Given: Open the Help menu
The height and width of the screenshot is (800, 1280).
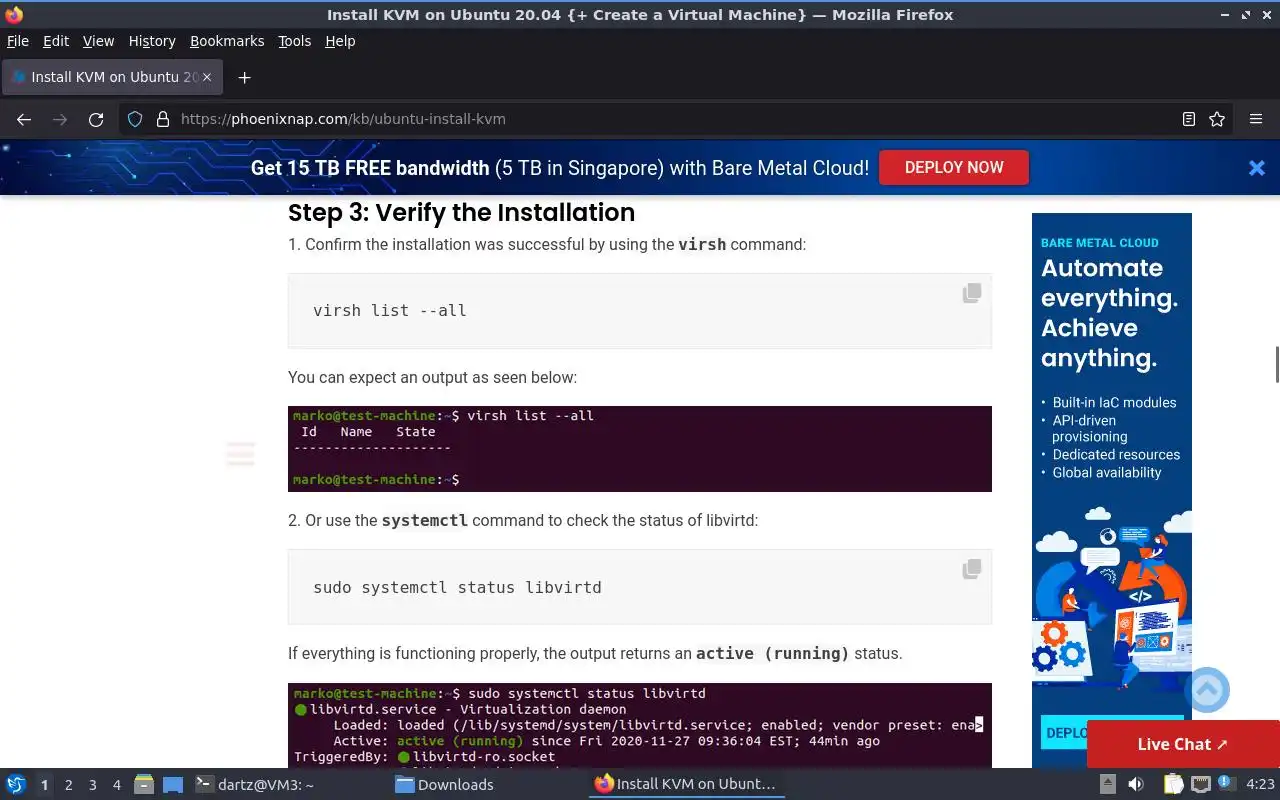Looking at the screenshot, I should (x=340, y=41).
